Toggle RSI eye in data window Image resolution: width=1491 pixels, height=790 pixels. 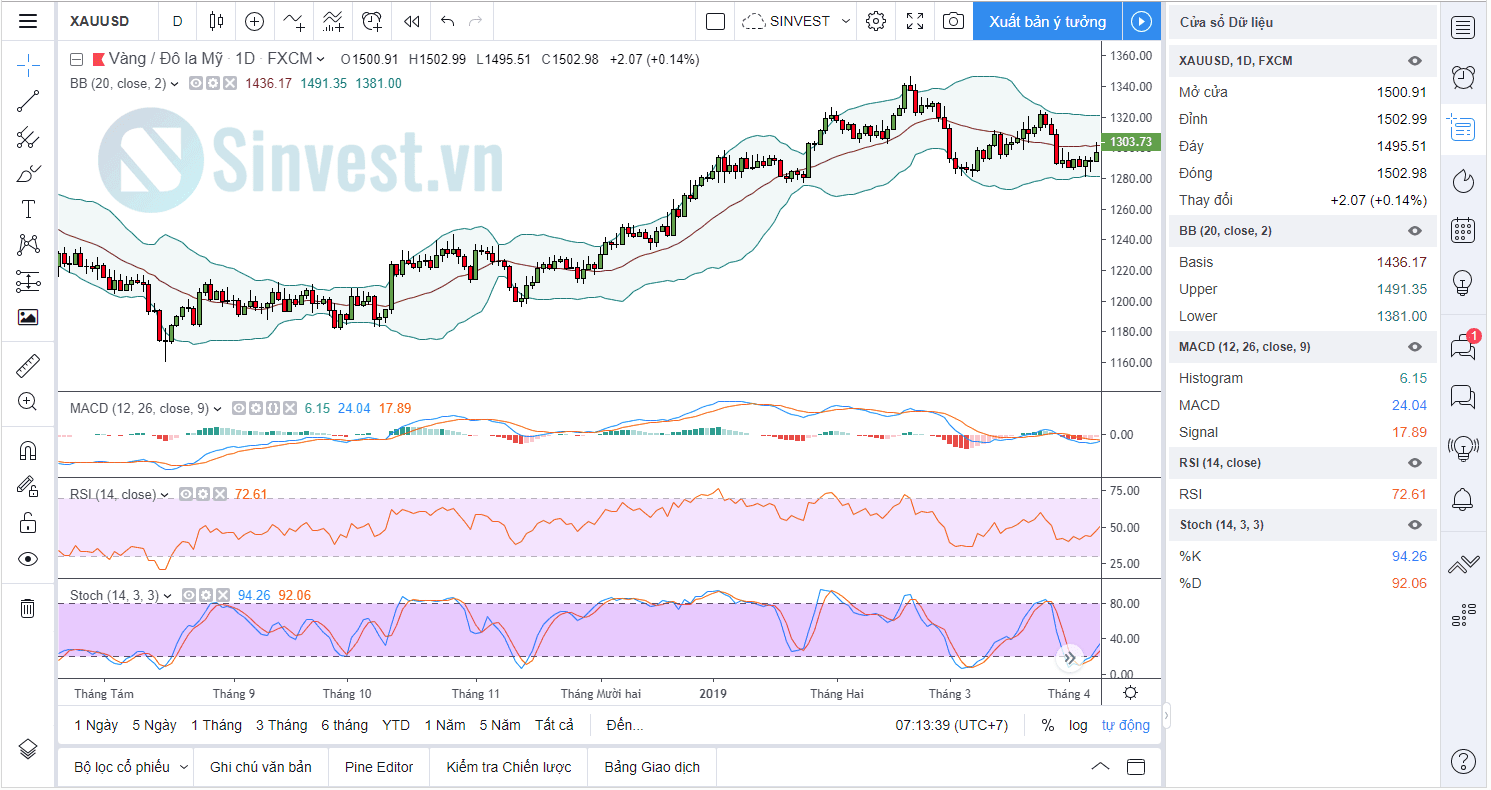(x=1415, y=463)
